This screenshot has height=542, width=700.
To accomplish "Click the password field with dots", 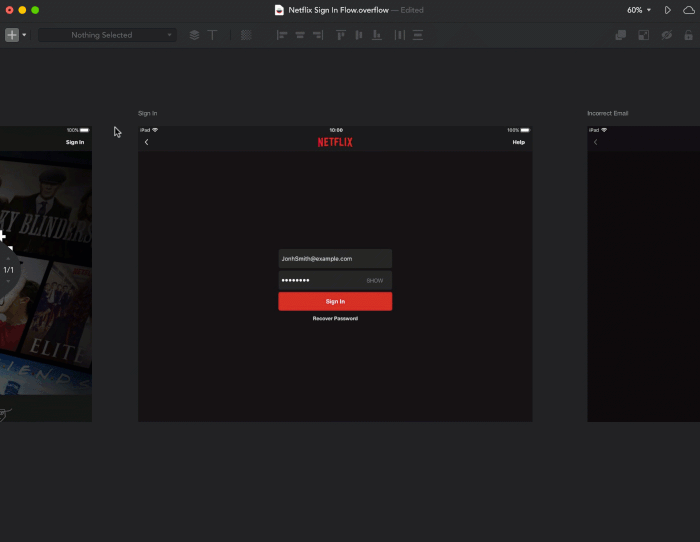I will [335, 280].
